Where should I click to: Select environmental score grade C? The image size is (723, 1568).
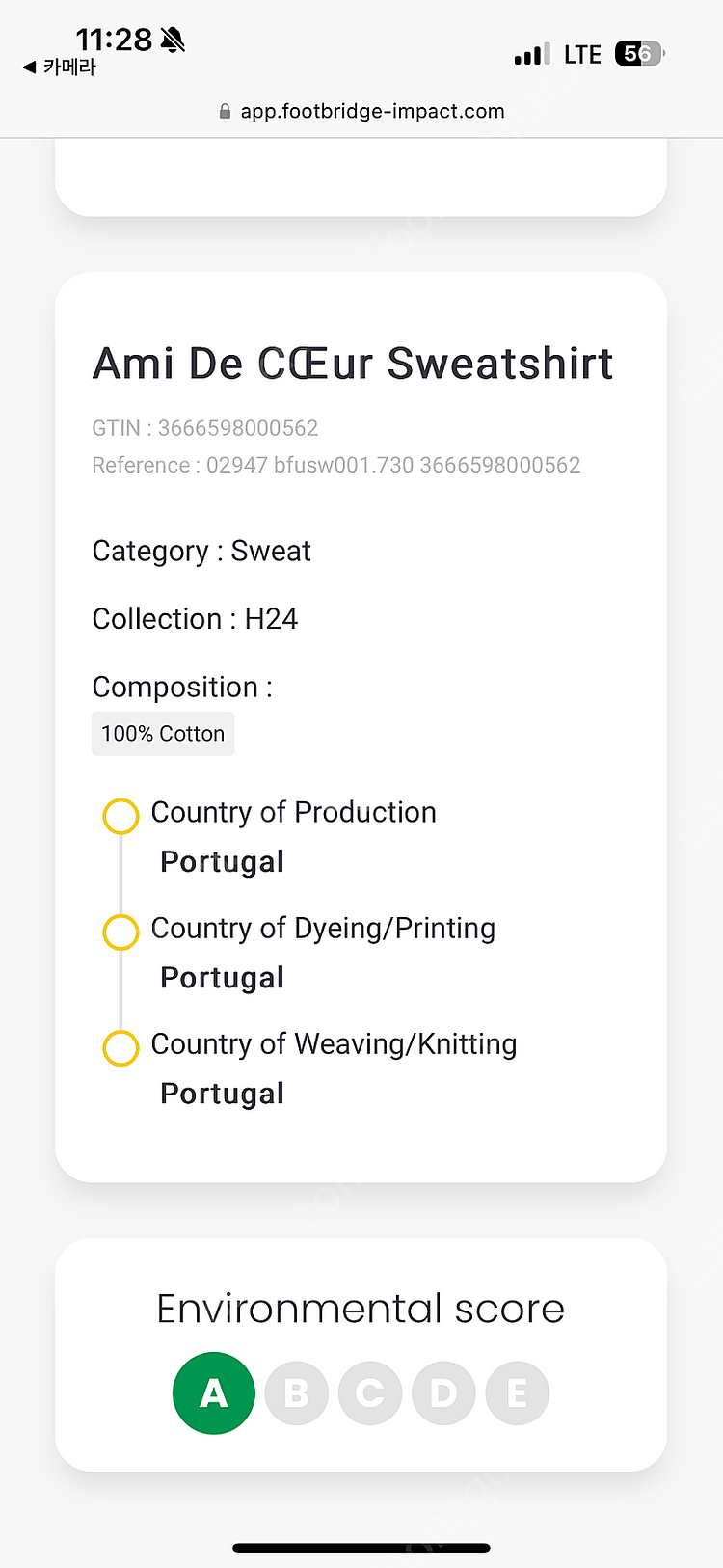coord(370,1392)
